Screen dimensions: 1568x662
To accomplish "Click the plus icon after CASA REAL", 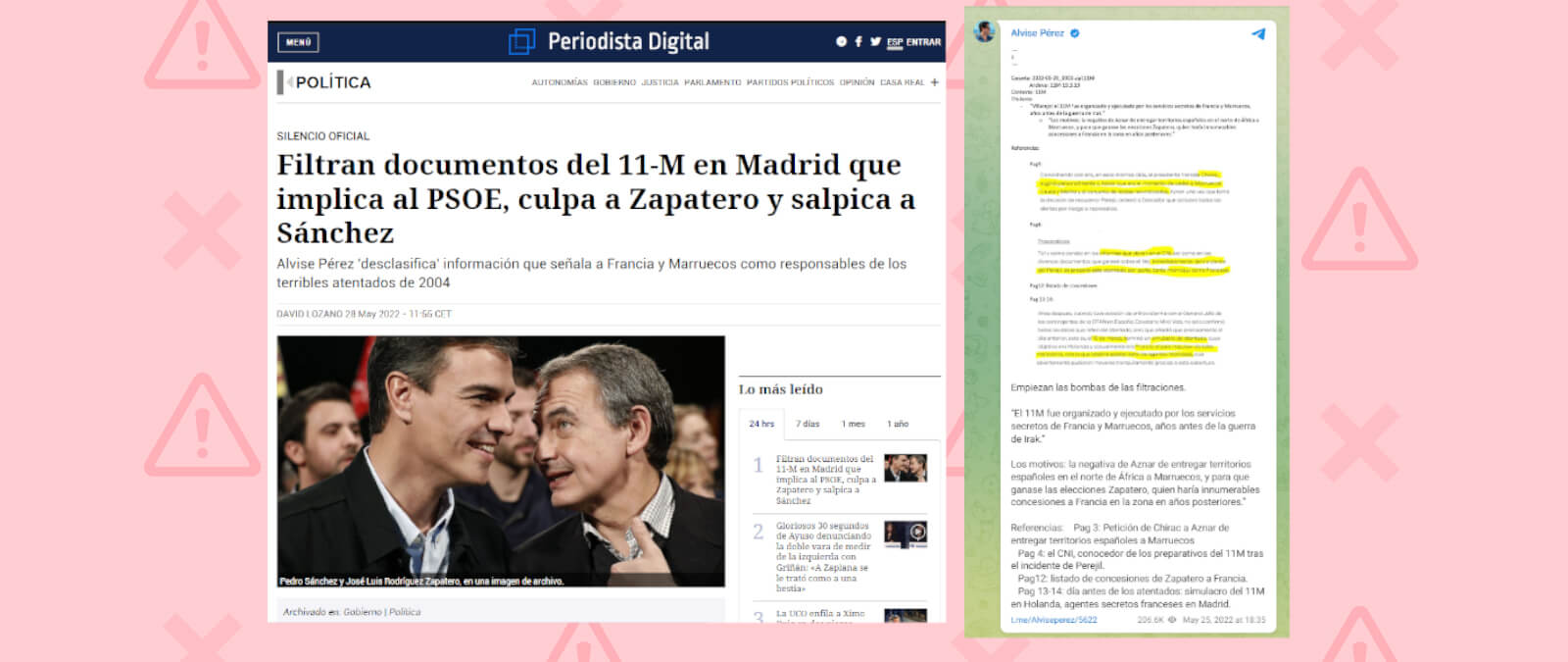I will pos(935,82).
